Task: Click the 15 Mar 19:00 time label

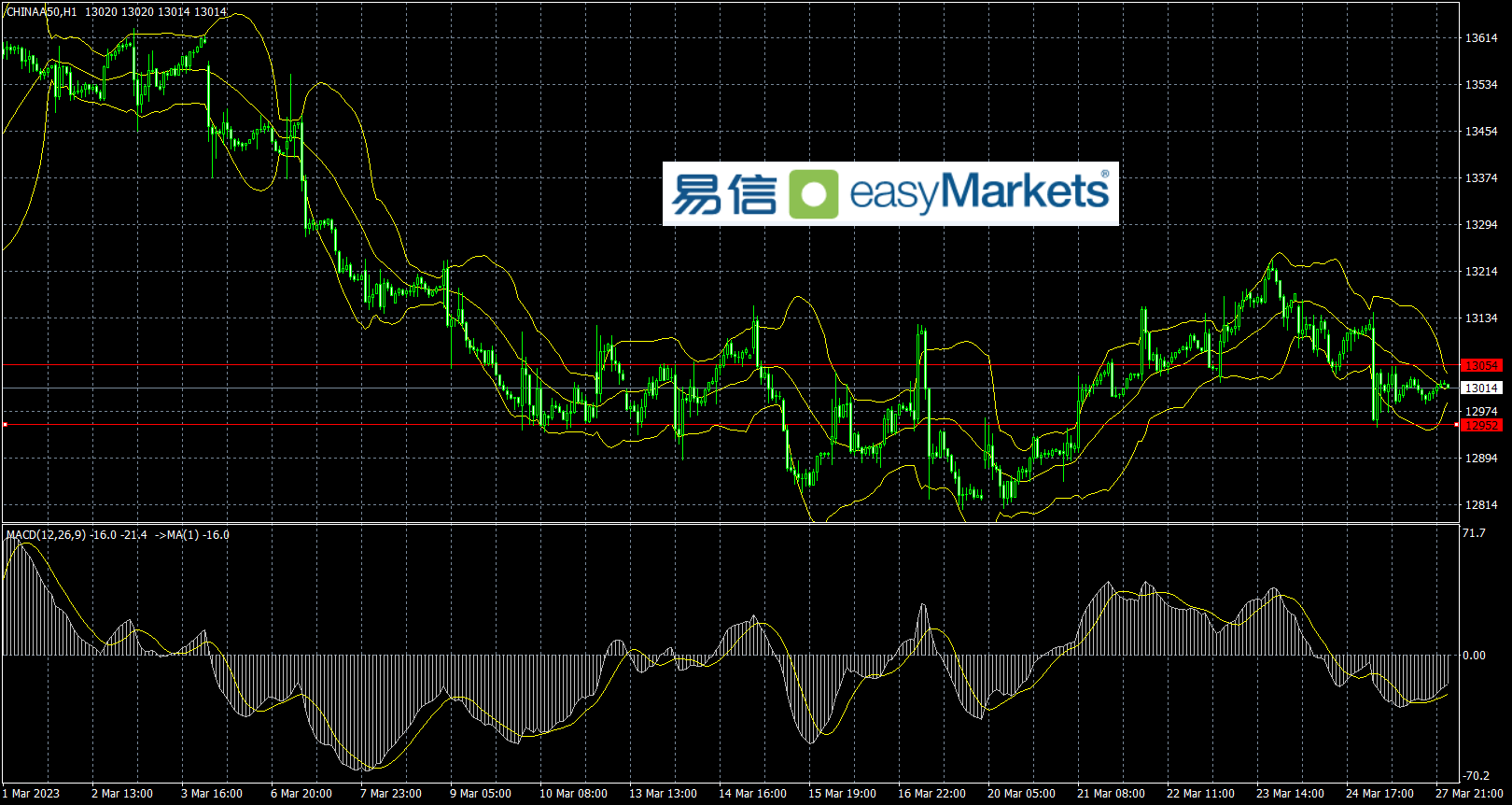Action: [x=842, y=794]
